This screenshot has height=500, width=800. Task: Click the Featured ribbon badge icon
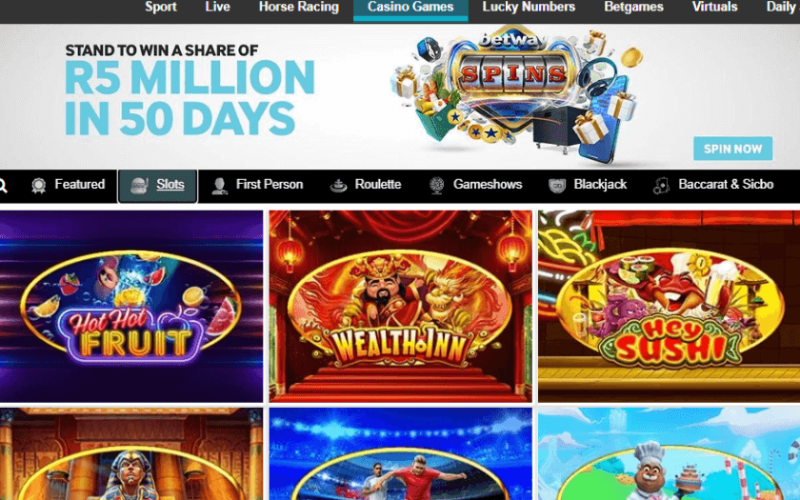click(x=39, y=186)
